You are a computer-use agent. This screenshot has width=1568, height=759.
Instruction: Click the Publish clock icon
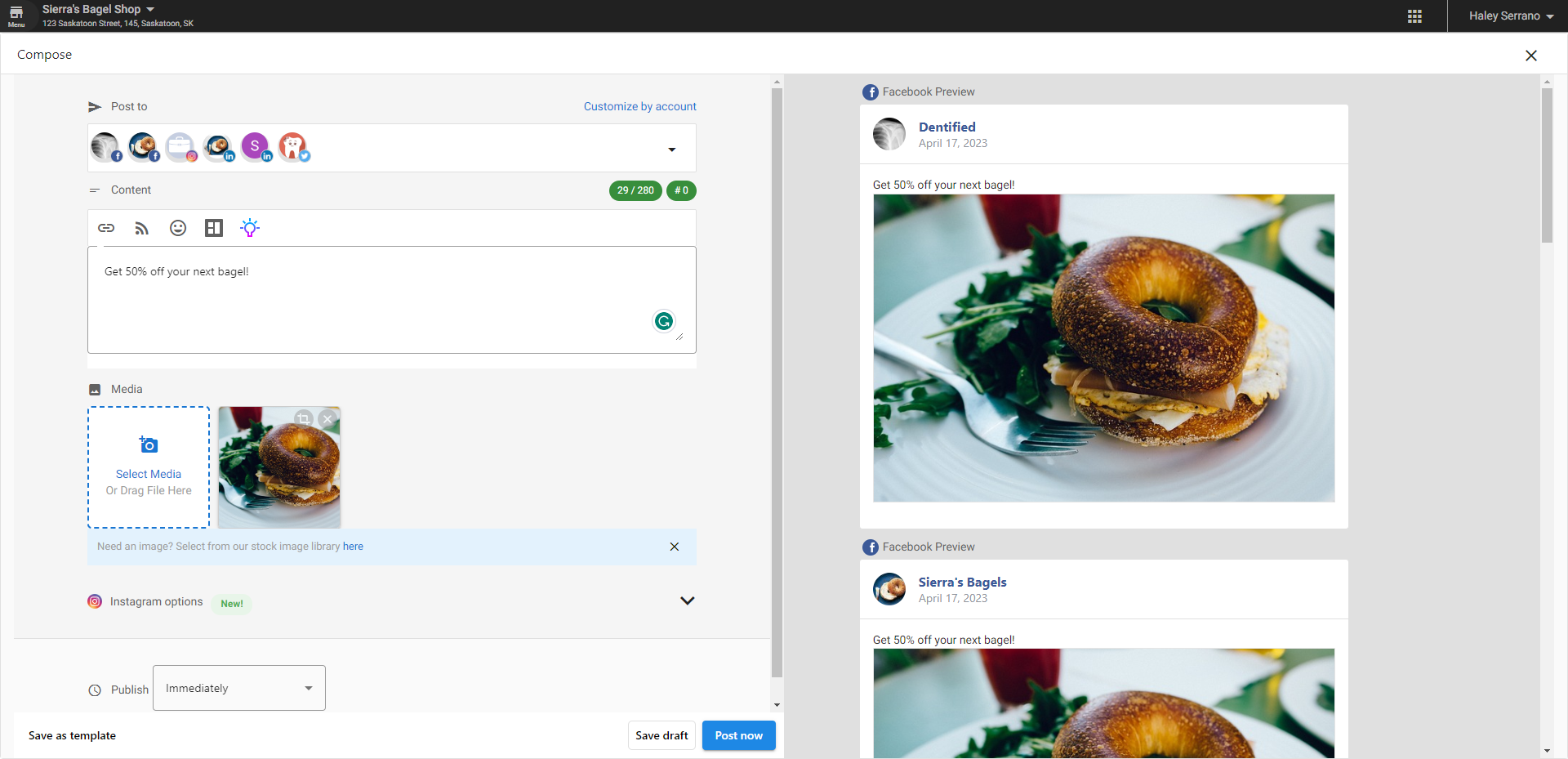click(x=95, y=690)
